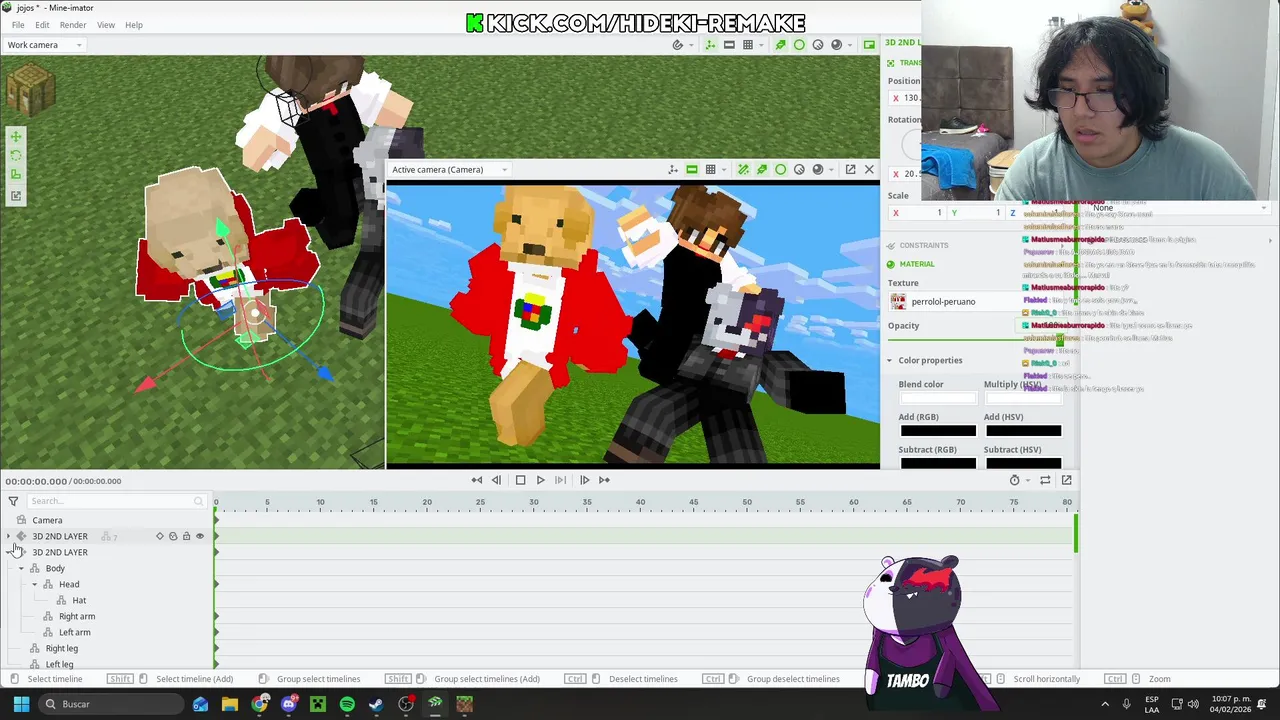Collapse the Body tree node
Image resolution: width=1280 pixels, height=720 pixels.
click(x=21, y=569)
